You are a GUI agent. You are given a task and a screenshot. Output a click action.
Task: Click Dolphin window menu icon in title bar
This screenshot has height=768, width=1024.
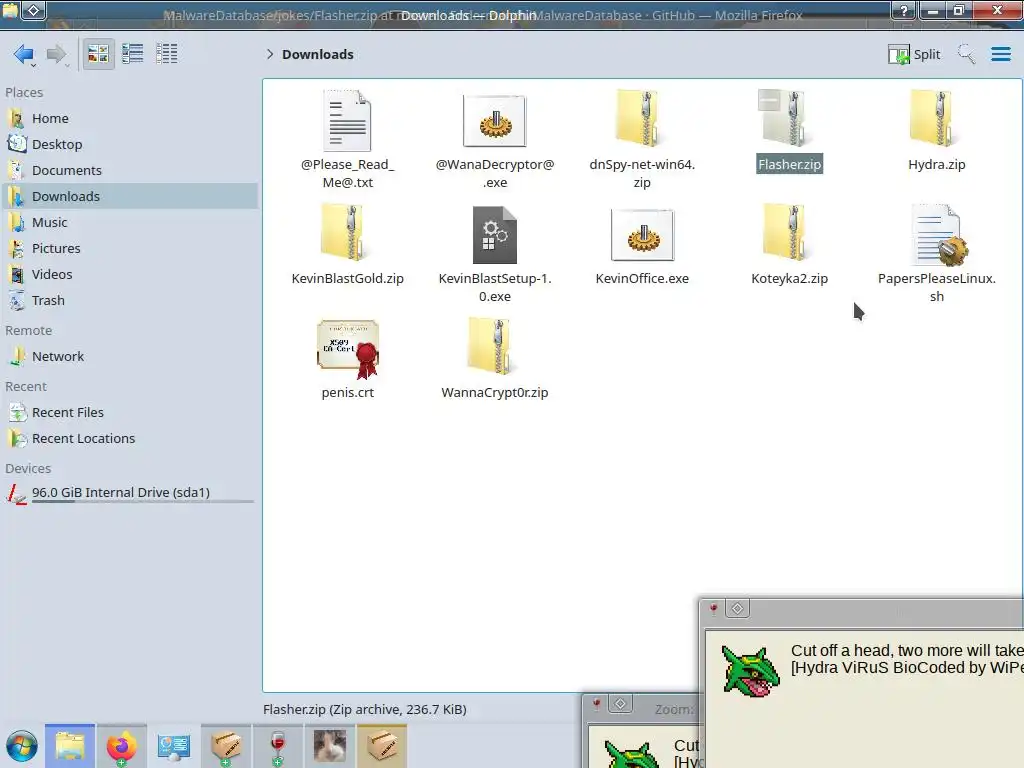[10, 10]
